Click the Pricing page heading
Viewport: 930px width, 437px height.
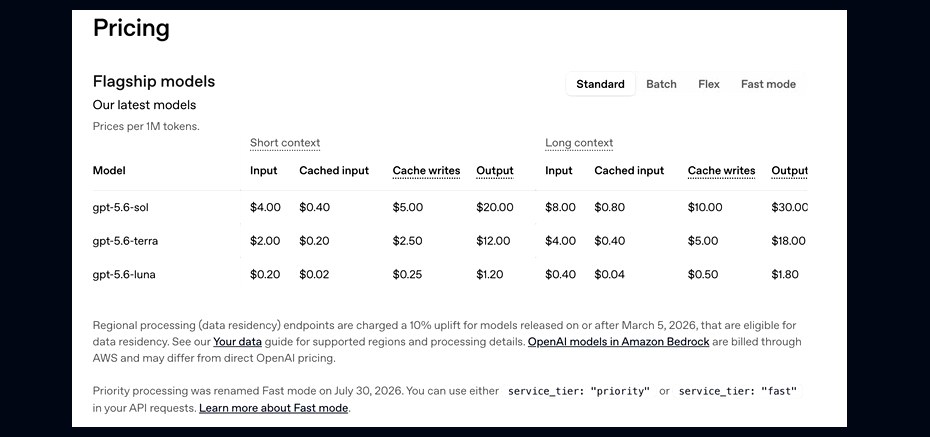point(131,28)
